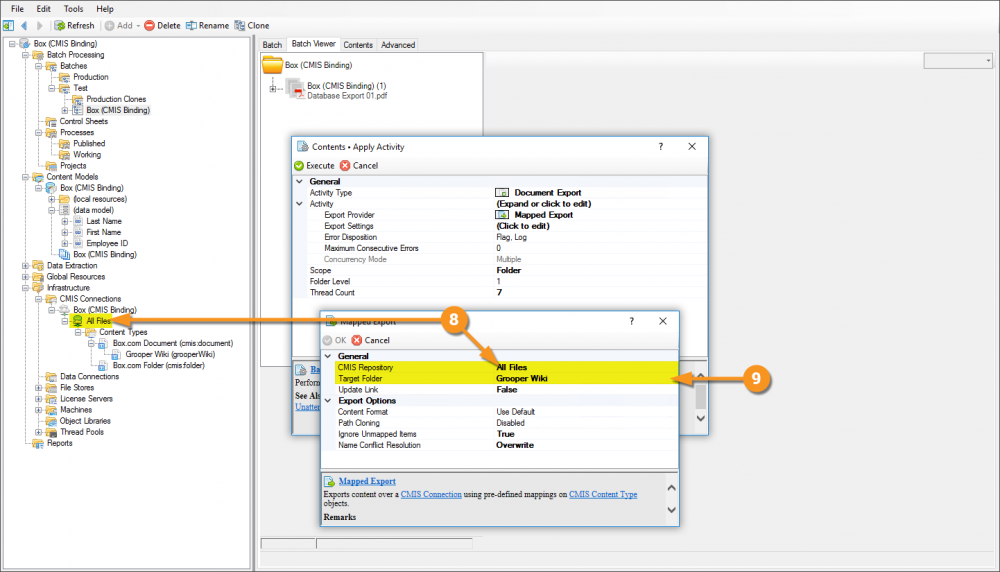Click Cancel in Mapped Export dialog
Viewport: 1000px width, 572px height.
pos(371,341)
